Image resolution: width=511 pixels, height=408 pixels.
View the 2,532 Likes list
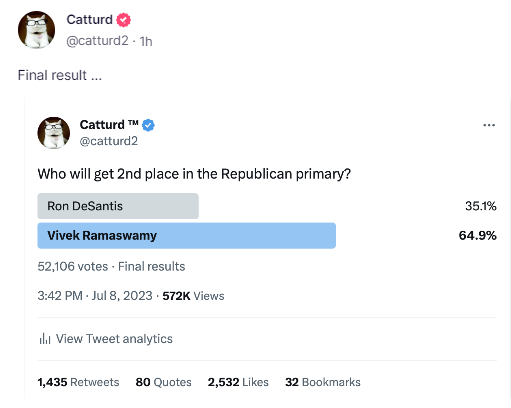point(238,382)
